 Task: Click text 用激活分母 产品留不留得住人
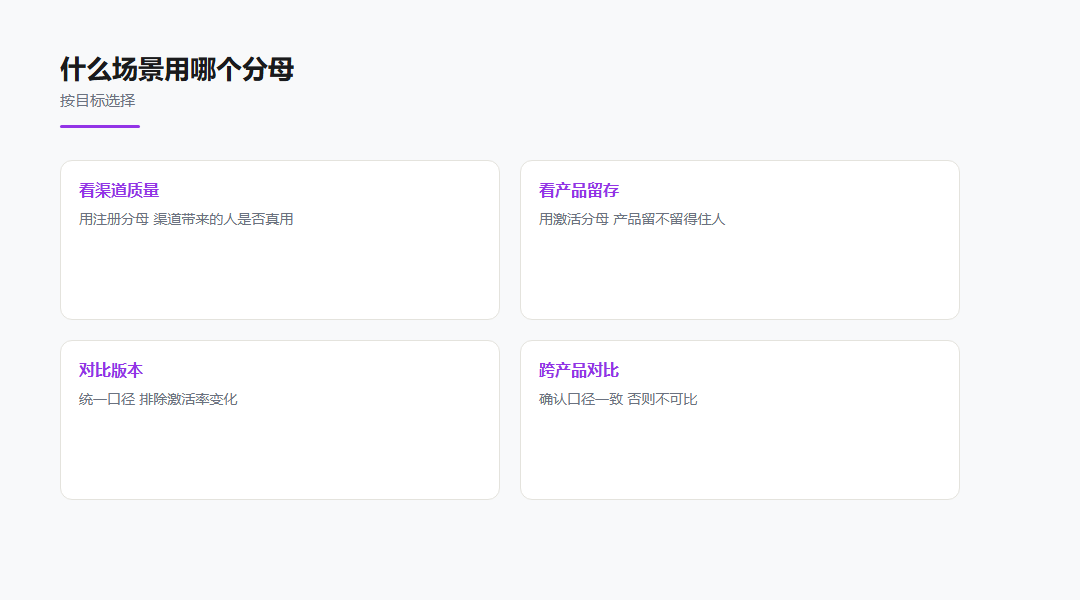coord(632,219)
